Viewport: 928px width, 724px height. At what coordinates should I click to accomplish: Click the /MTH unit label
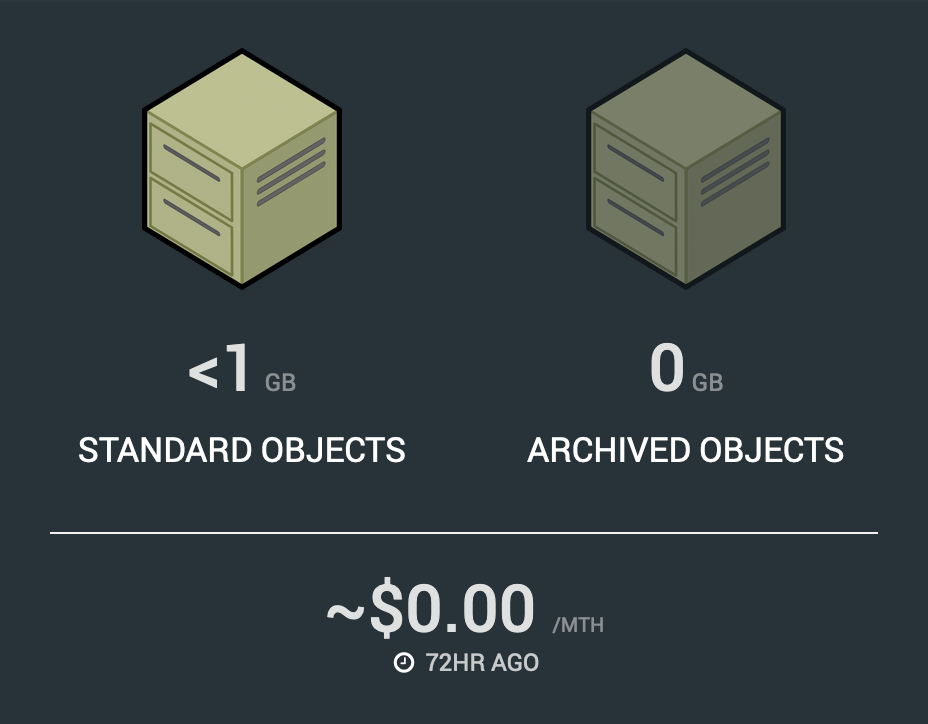point(578,627)
